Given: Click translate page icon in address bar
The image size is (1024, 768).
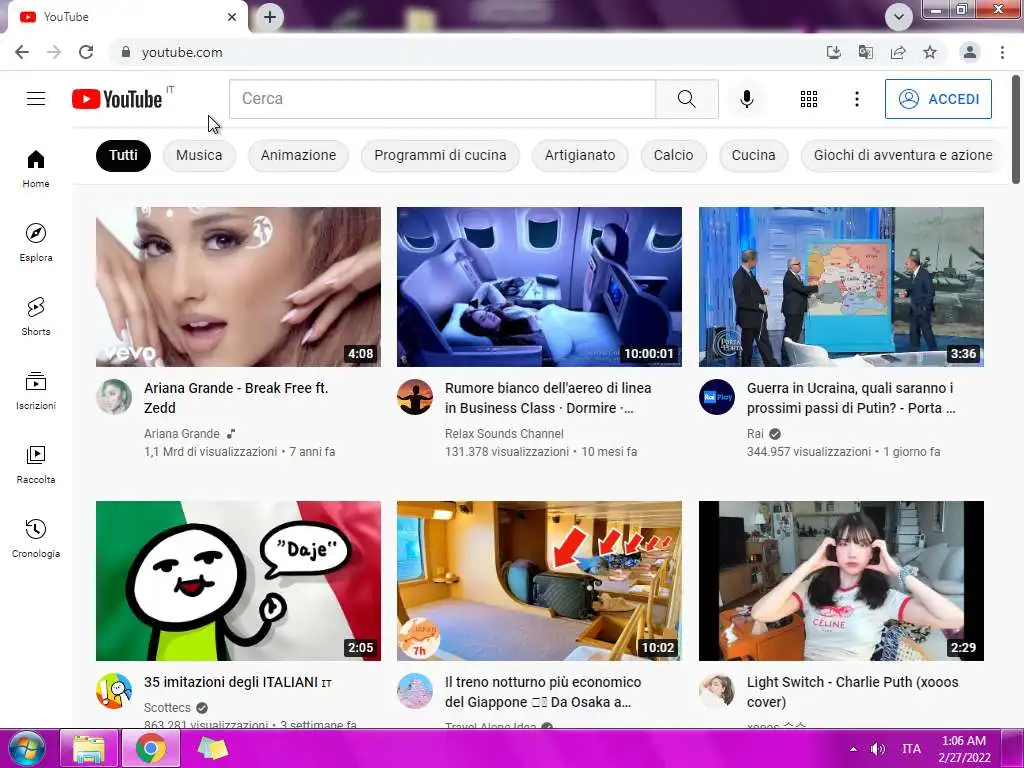Looking at the screenshot, I should pos(865,52).
